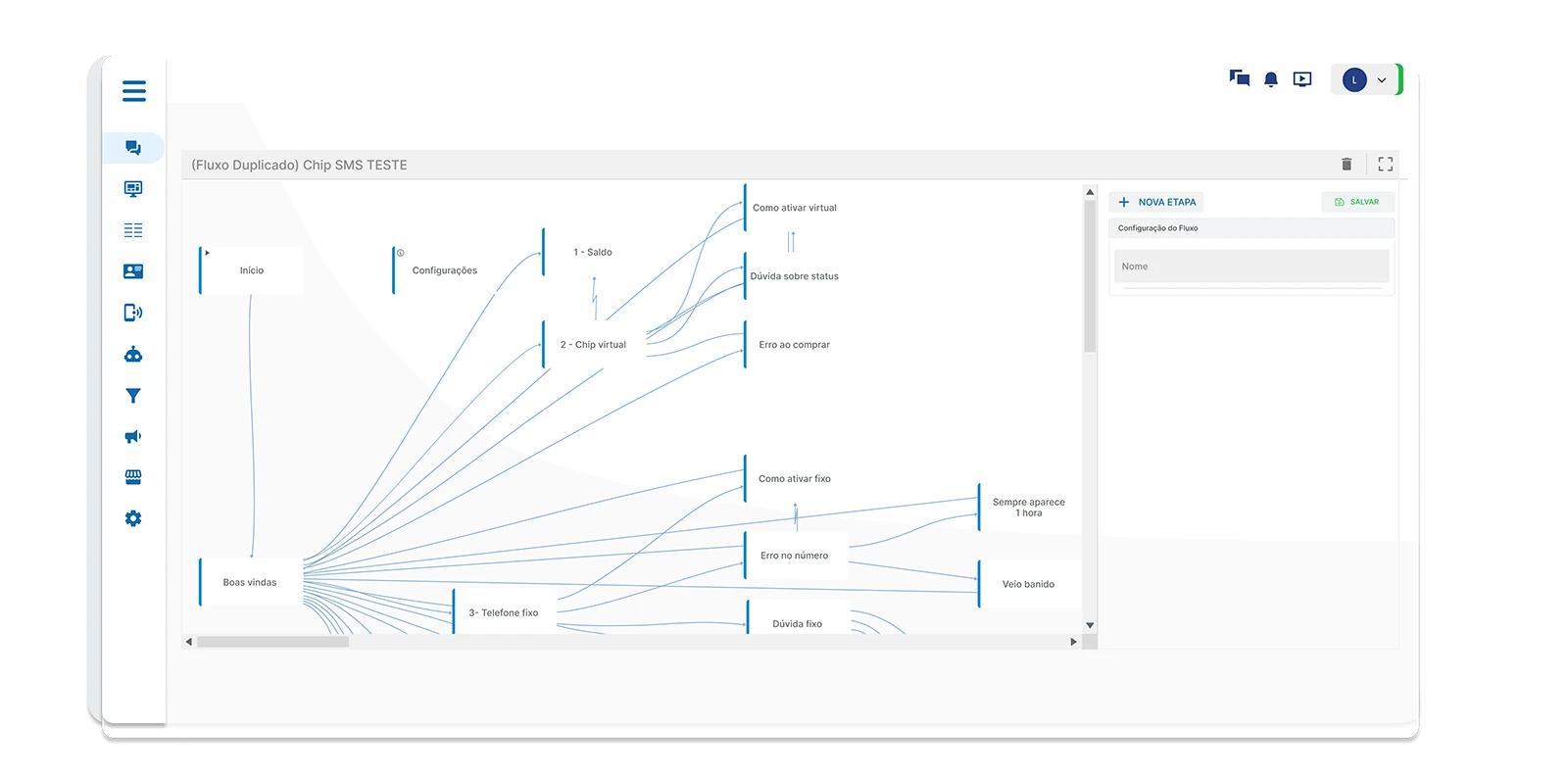Click the NOVA ETAPA button
The width and height of the screenshot is (1568, 777).
tap(1157, 202)
